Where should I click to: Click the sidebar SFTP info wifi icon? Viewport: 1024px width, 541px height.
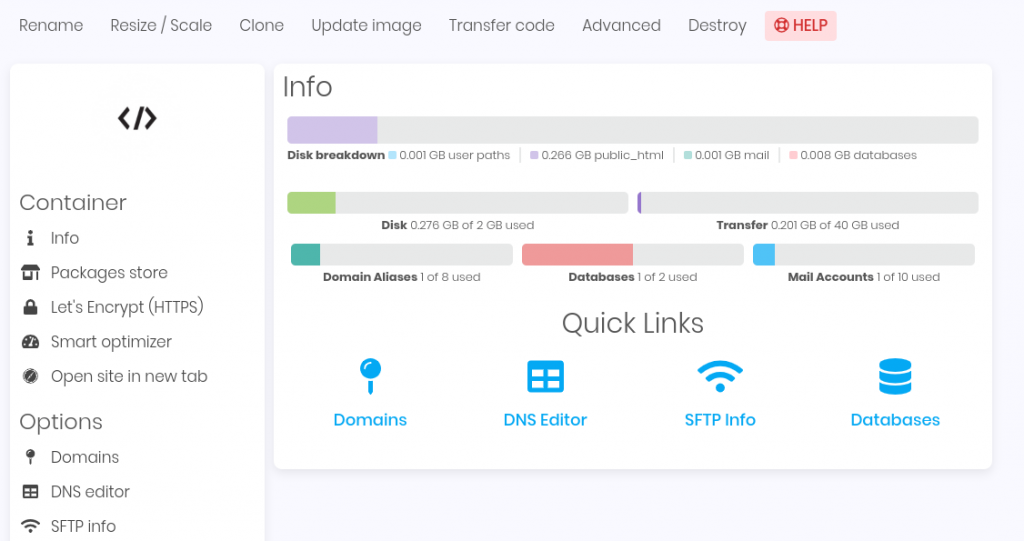[x=30, y=526]
